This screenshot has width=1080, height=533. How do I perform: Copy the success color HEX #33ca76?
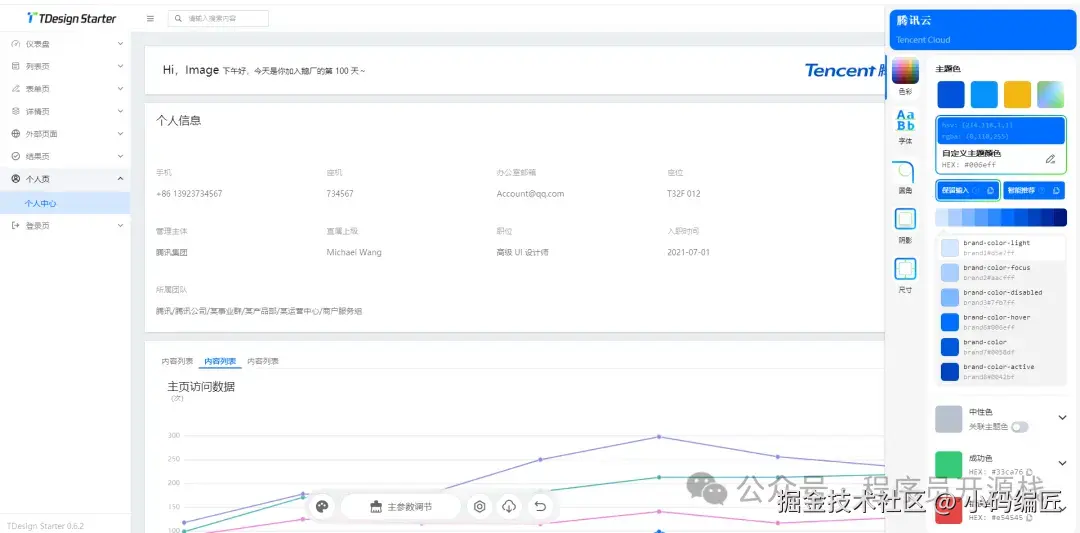(1029, 472)
